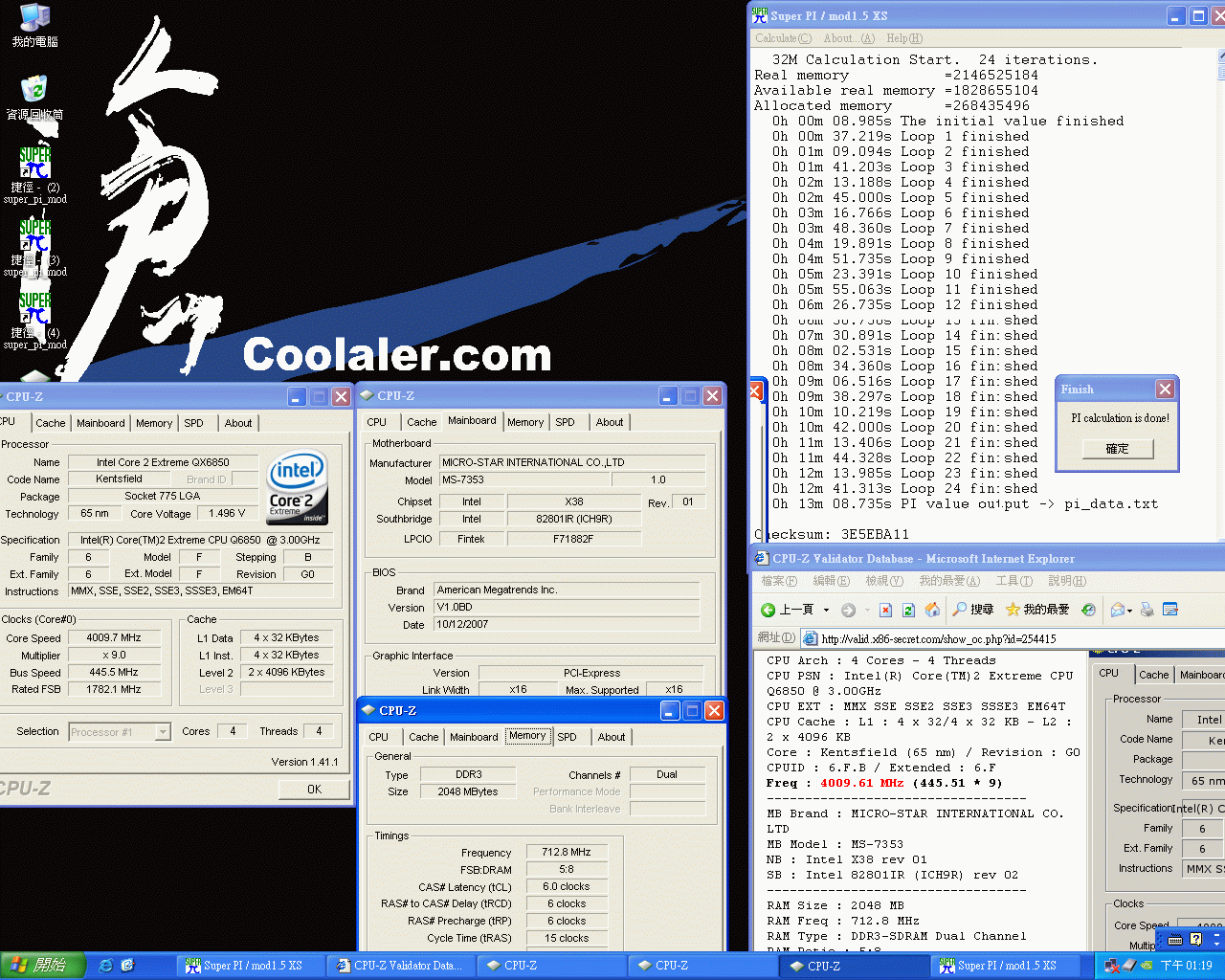Click the BIOS Date value 10/12/2007
The width and height of the screenshot is (1225, 980).
(x=567, y=624)
